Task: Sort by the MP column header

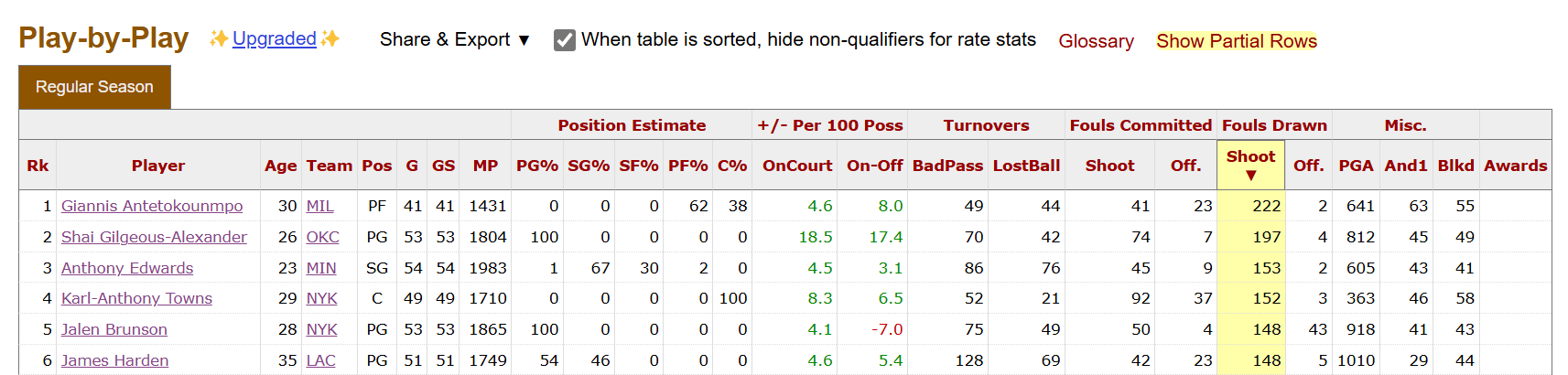Action: 485,166
